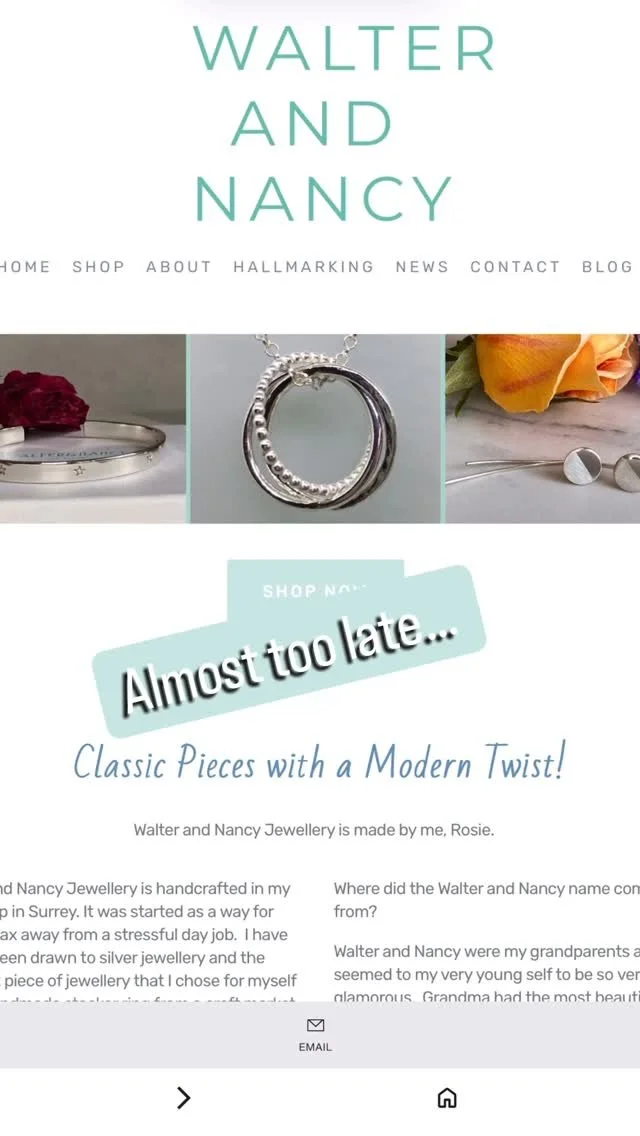This screenshot has height=1136, width=640.
Task: Tap the EMAIL label in bottom bar
Action: [315, 1047]
